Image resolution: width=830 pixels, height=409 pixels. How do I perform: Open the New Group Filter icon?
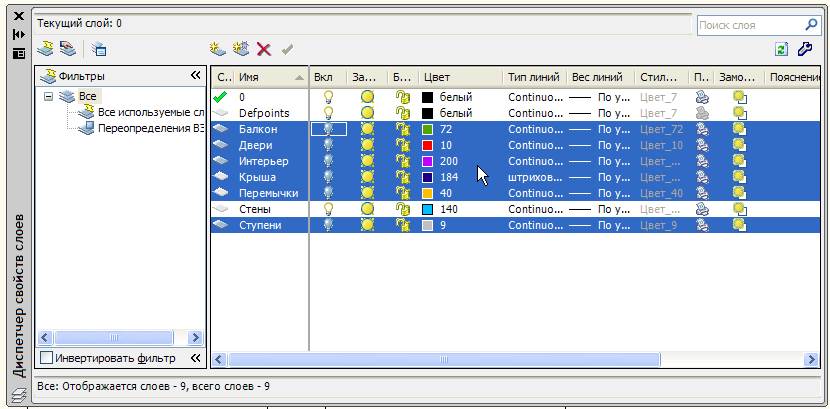click(x=67, y=49)
